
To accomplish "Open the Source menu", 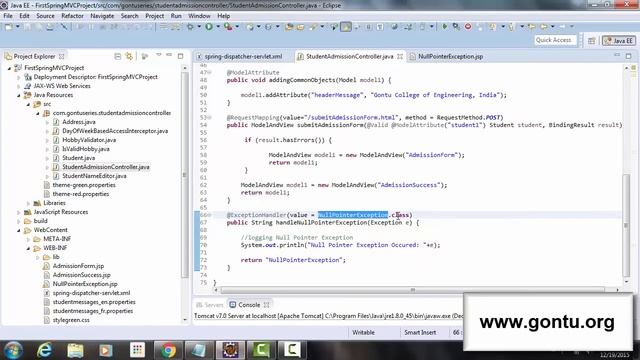I will click(x=45, y=16).
